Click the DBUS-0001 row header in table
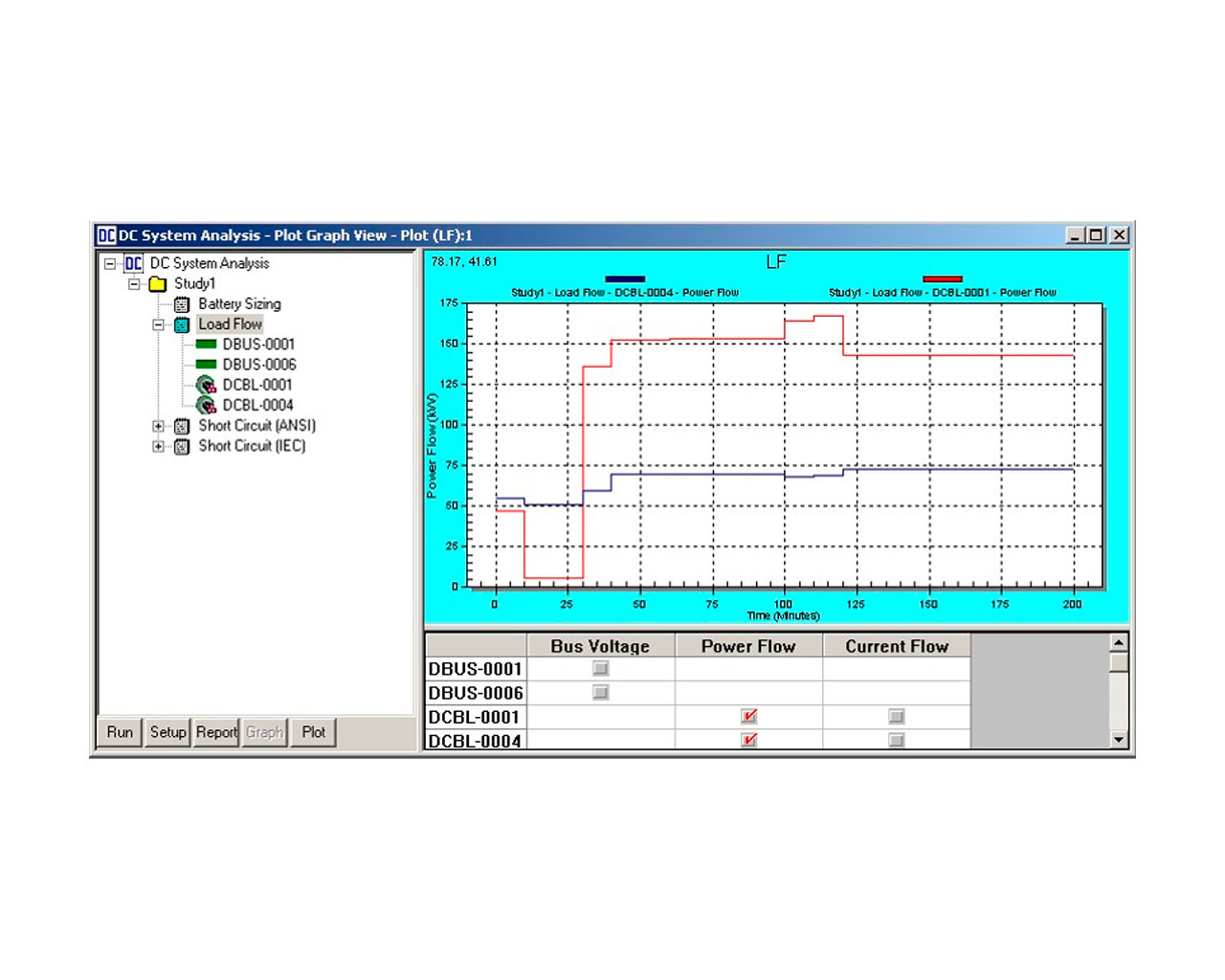The image size is (1225, 980). tap(476, 669)
